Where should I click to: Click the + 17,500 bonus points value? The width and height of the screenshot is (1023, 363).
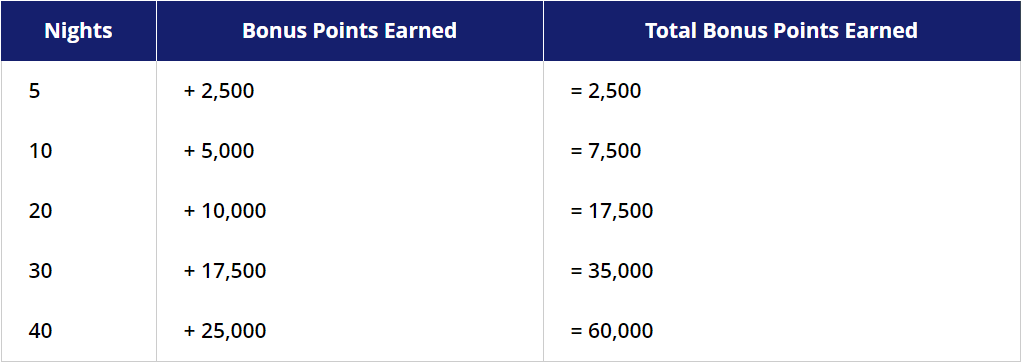coord(224,270)
